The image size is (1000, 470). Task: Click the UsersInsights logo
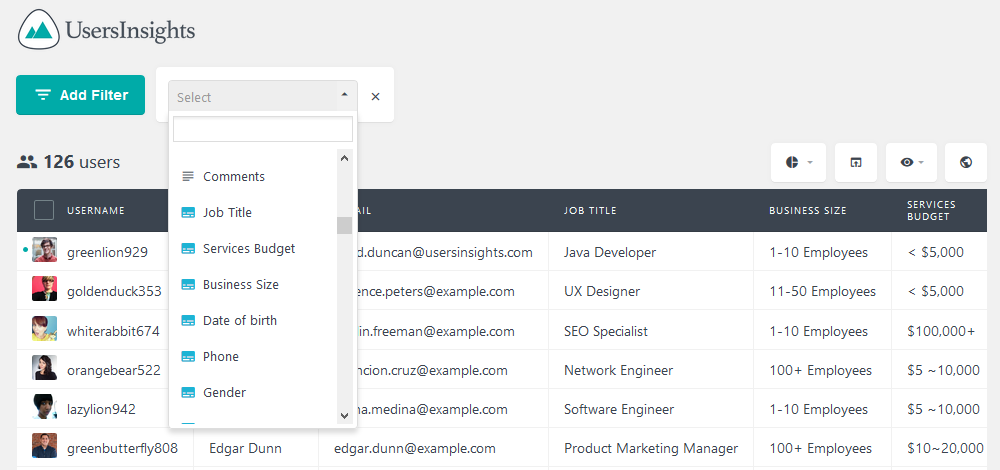pyautogui.click(x=107, y=29)
